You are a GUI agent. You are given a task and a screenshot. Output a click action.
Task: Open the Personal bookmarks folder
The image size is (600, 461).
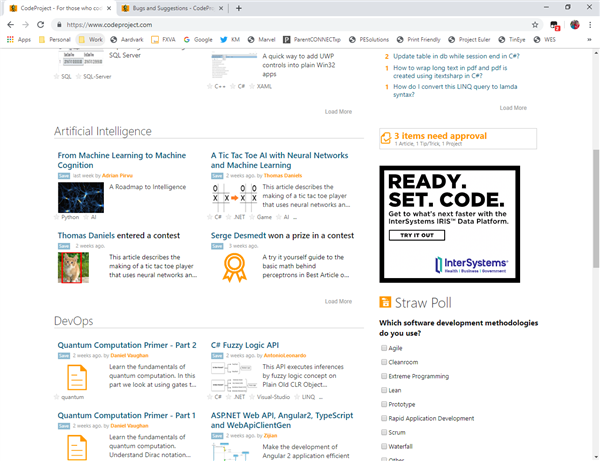[55, 39]
